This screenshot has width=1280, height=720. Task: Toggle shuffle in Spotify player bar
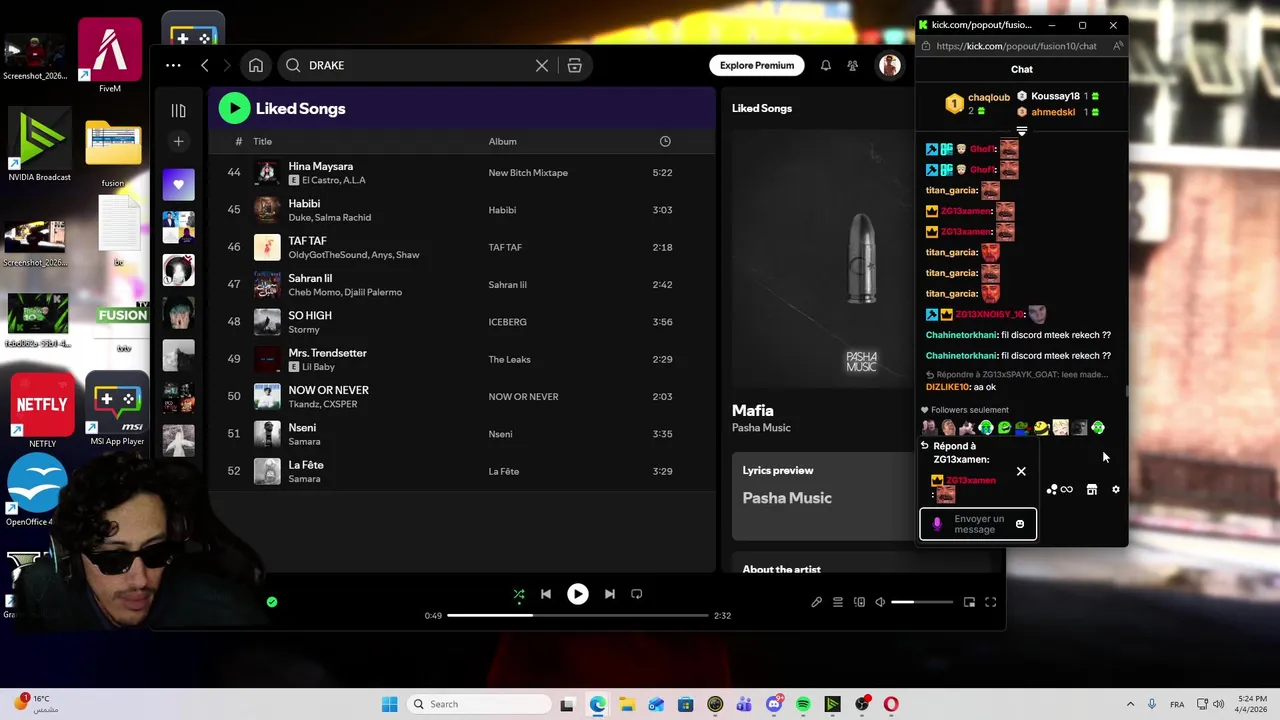(x=518, y=594)
